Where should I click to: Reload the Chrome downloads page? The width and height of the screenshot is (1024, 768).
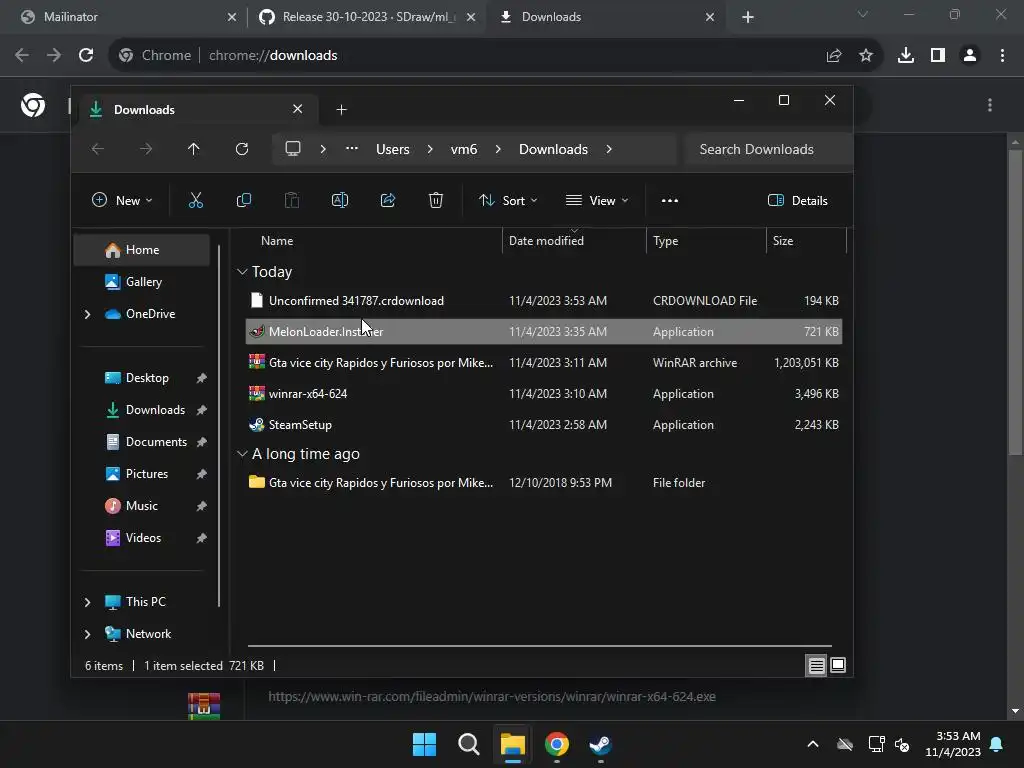click(86, 56)
